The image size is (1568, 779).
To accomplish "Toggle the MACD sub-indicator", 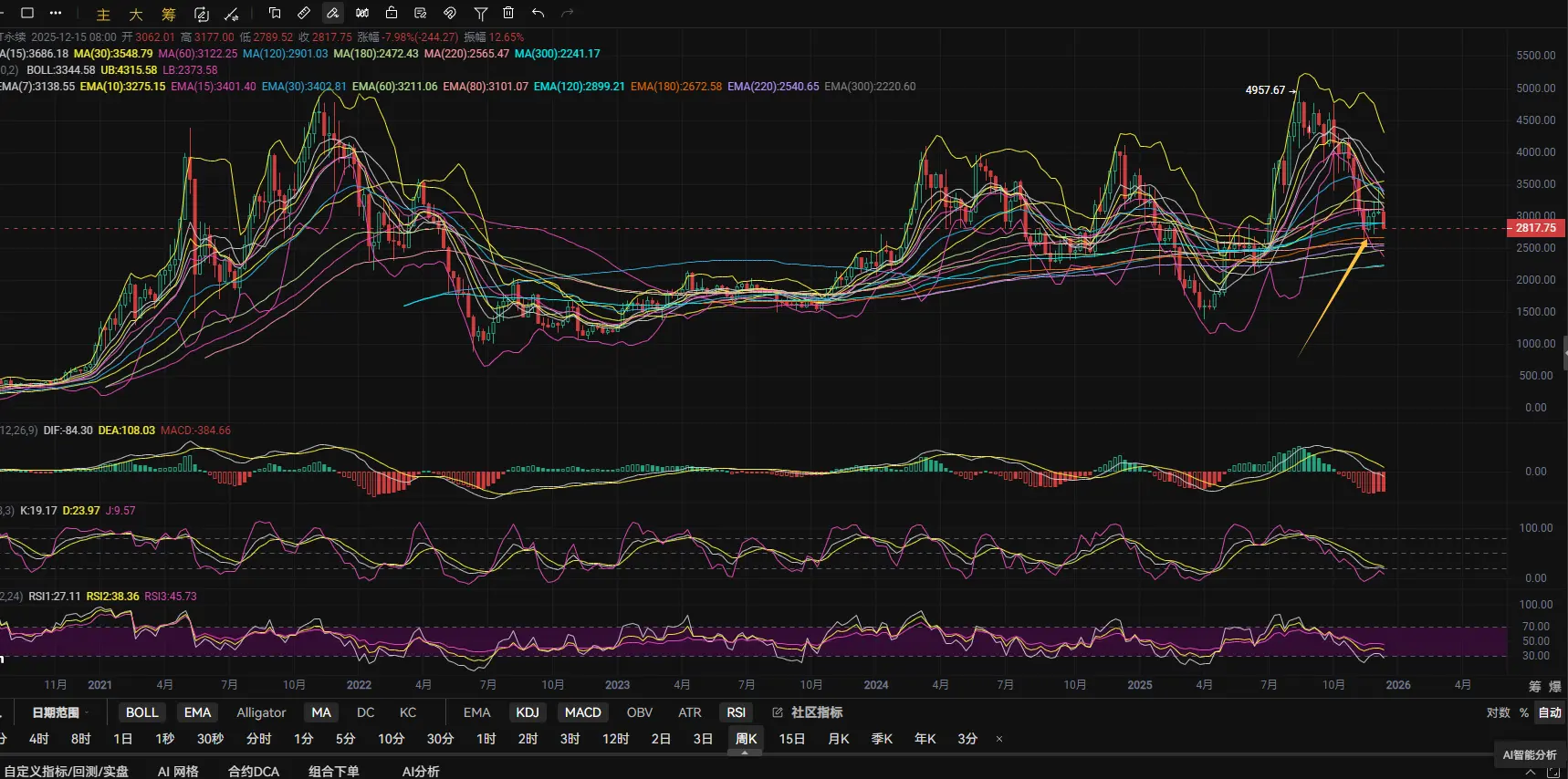I will tap(582, 712).
